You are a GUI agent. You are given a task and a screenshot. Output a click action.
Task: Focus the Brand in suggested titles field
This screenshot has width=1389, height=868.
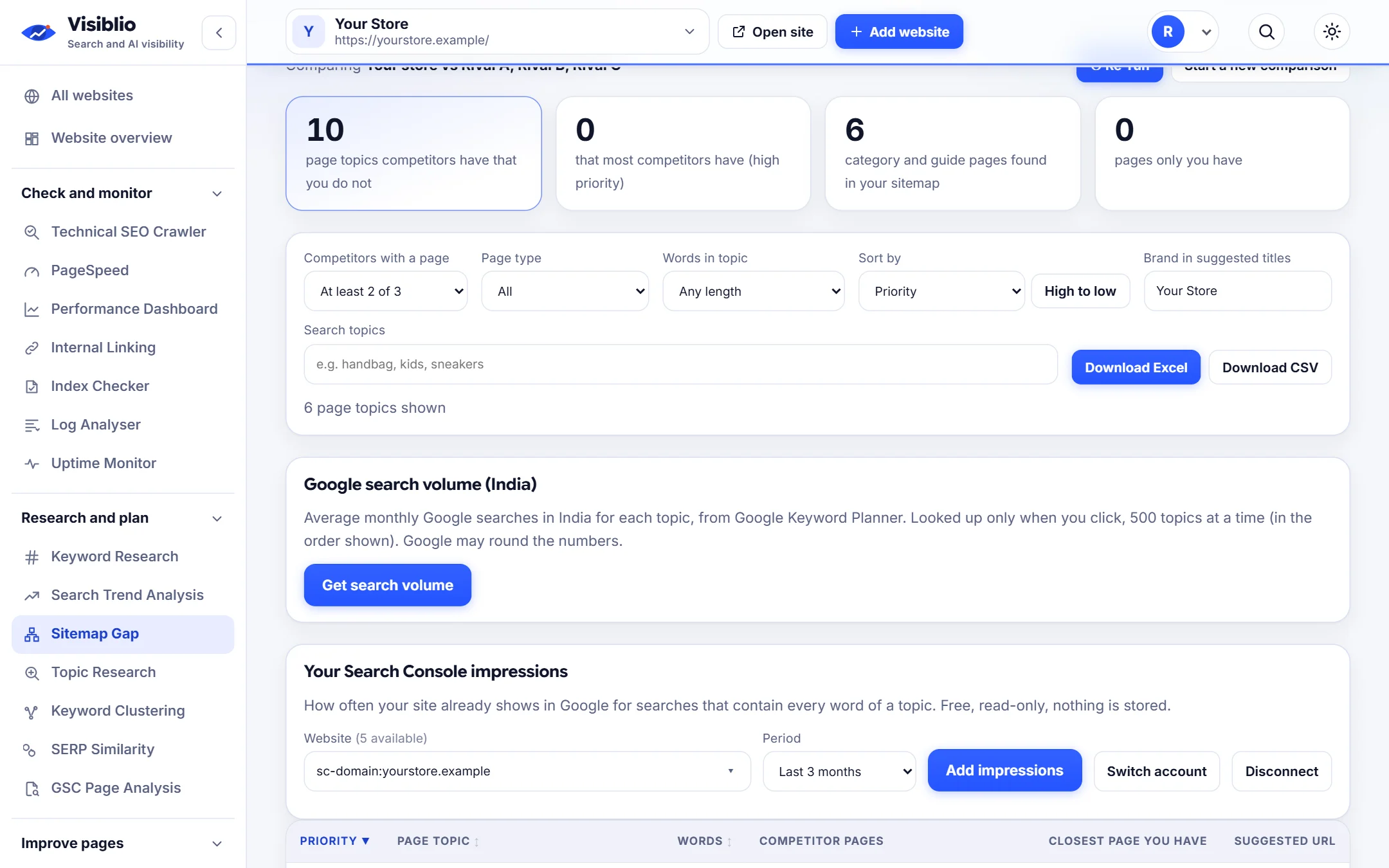[x=1237, y=291]
